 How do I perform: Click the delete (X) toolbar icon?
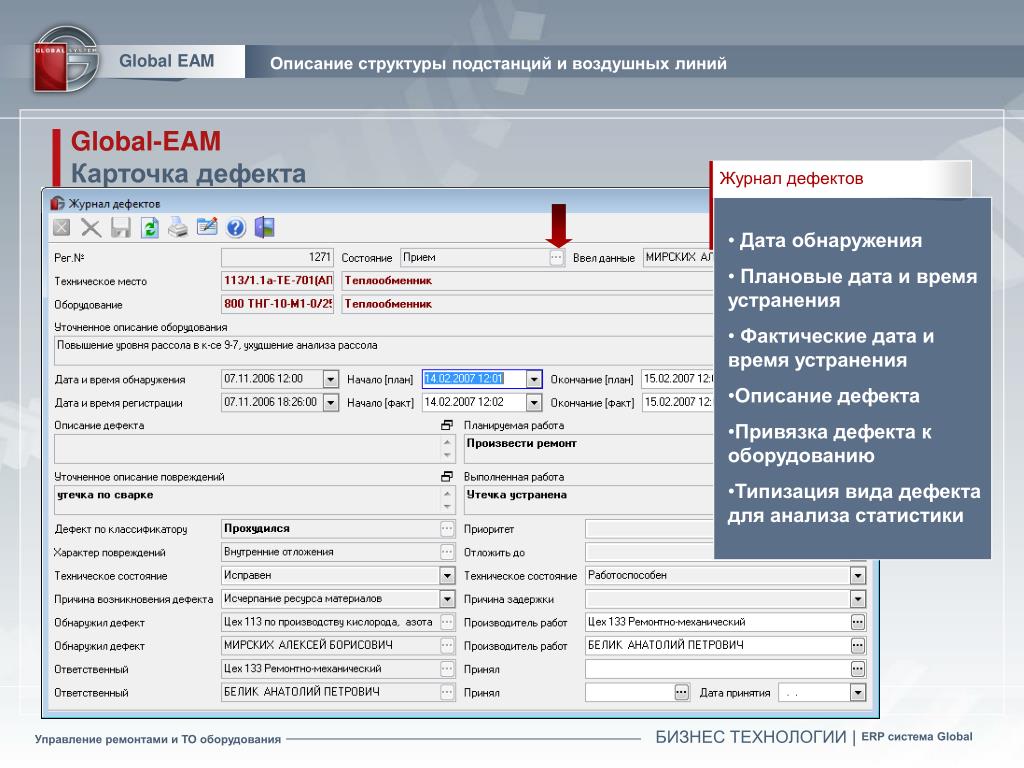point(91,228)
